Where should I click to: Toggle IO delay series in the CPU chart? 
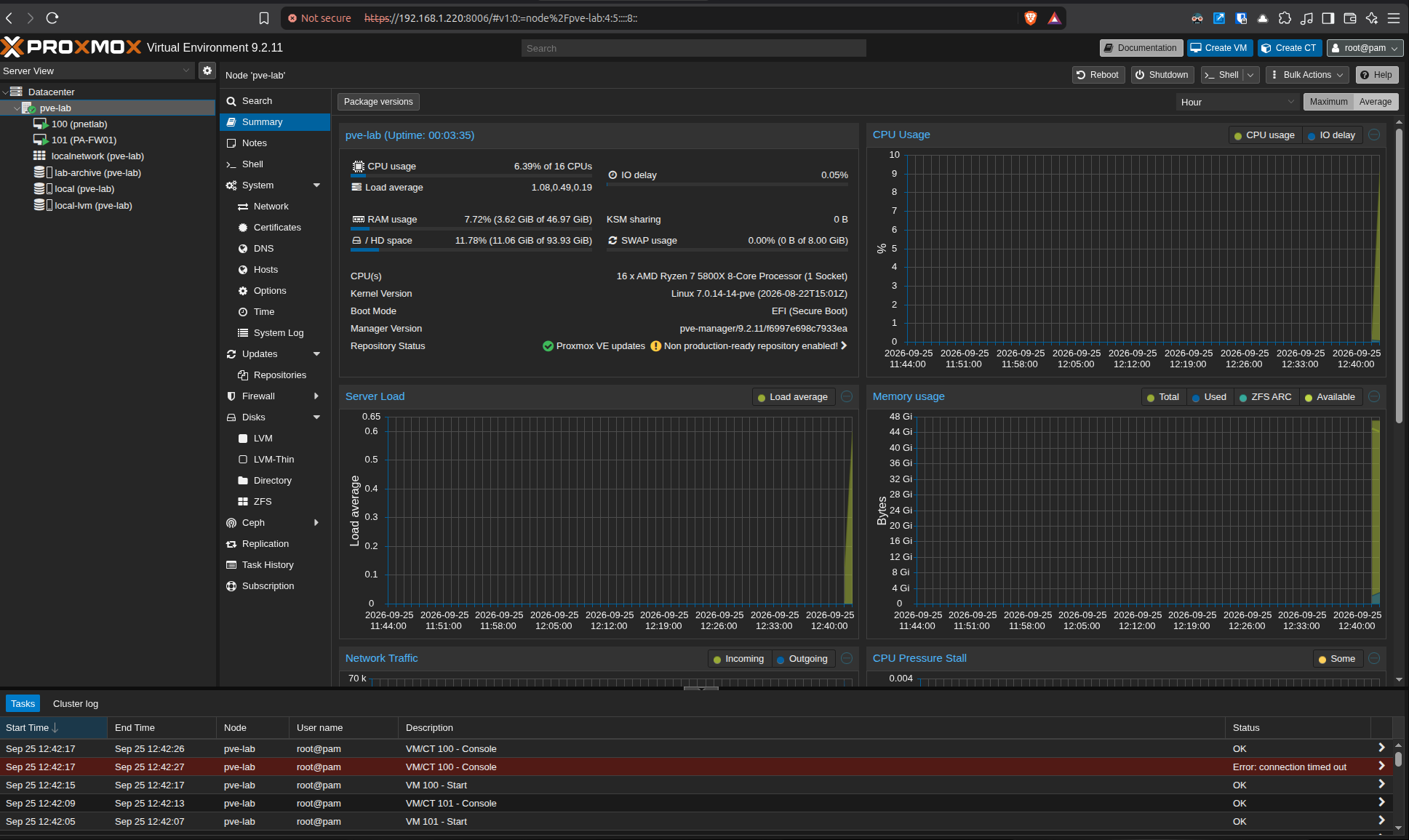click(x=1331, y=135)
